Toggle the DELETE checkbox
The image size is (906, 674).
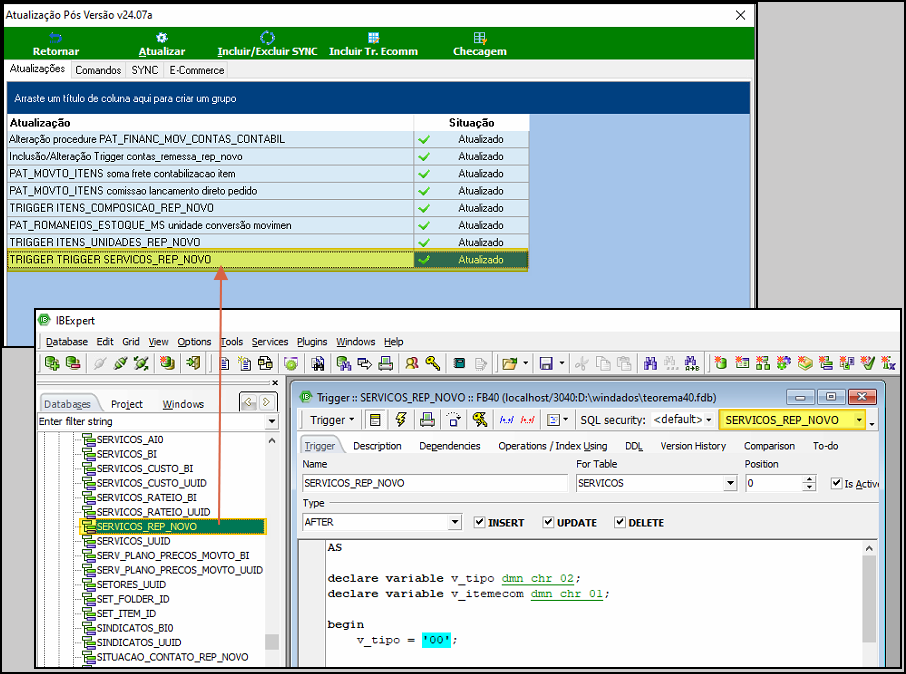[620, 522]
